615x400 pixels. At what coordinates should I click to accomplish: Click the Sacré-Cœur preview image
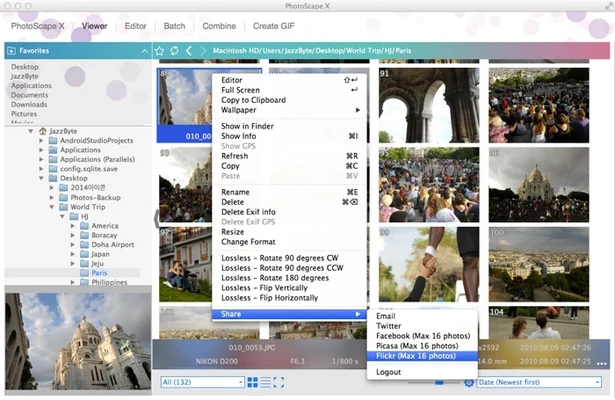(78, 341)
